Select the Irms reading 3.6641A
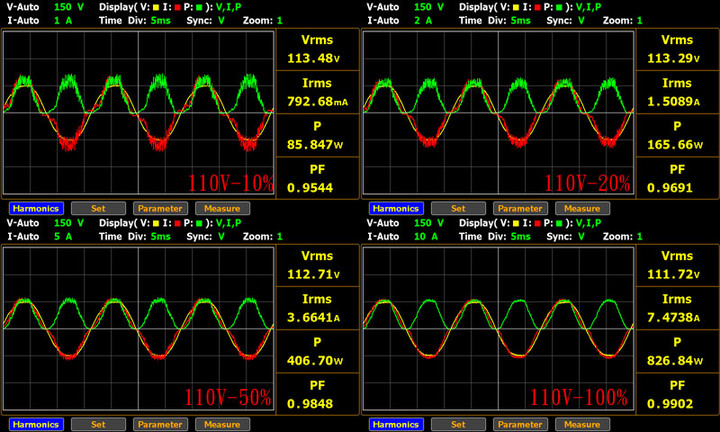720x432 pixels. coord(314,317)
